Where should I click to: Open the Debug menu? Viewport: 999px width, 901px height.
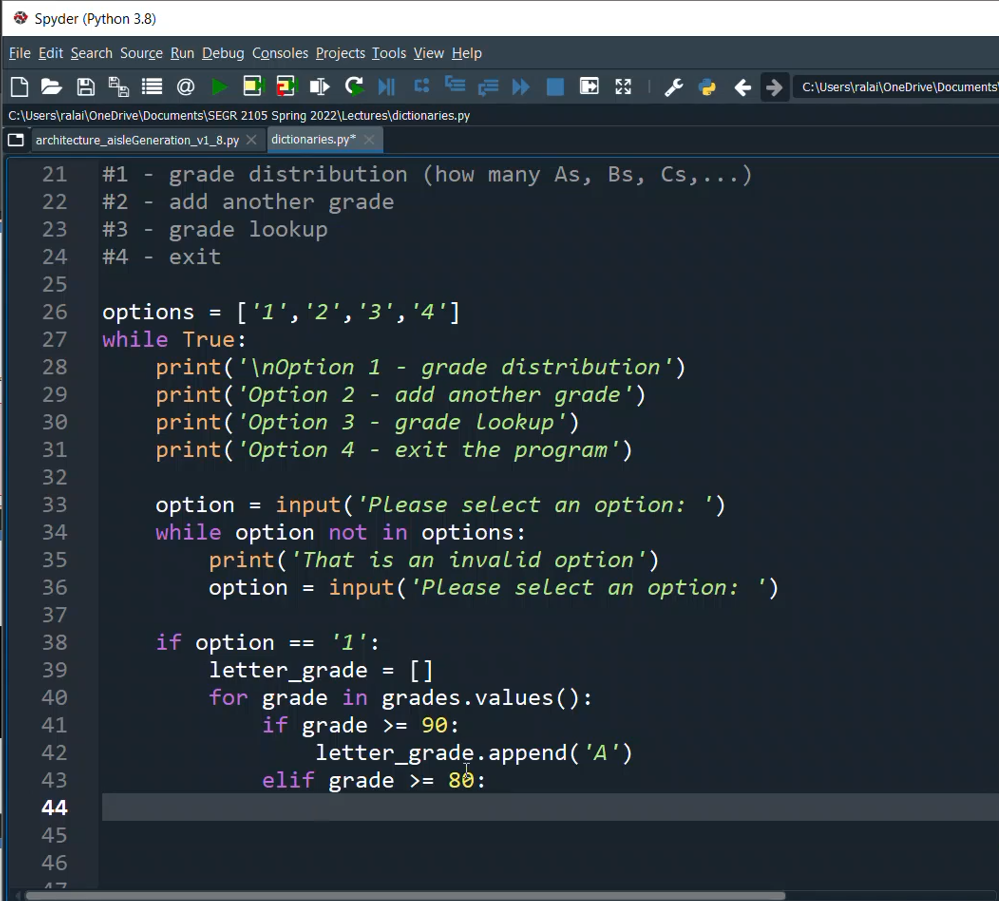point(223,53)
